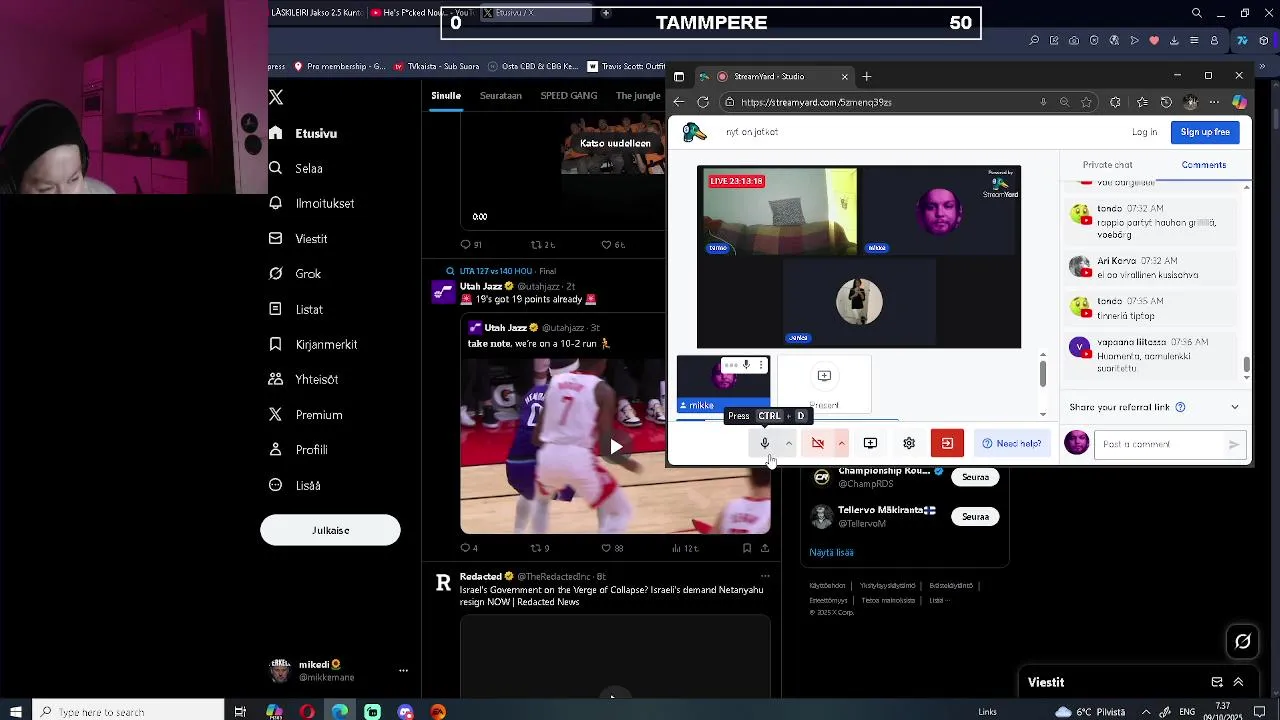The image size is (1280, 720).
Task: Switch to Comments tab in StreamYard
Action: (1203, 165)
